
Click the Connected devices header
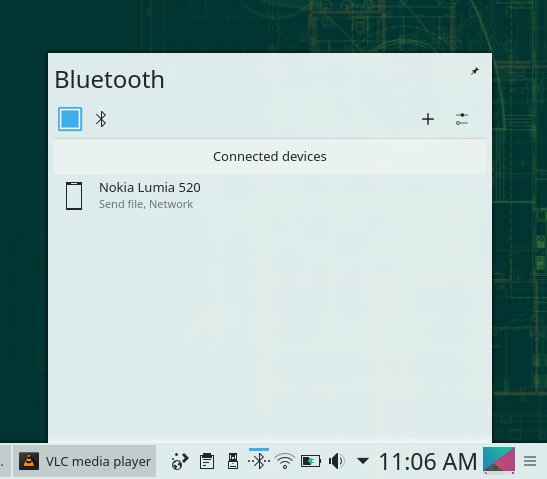[x=270, y=156]
